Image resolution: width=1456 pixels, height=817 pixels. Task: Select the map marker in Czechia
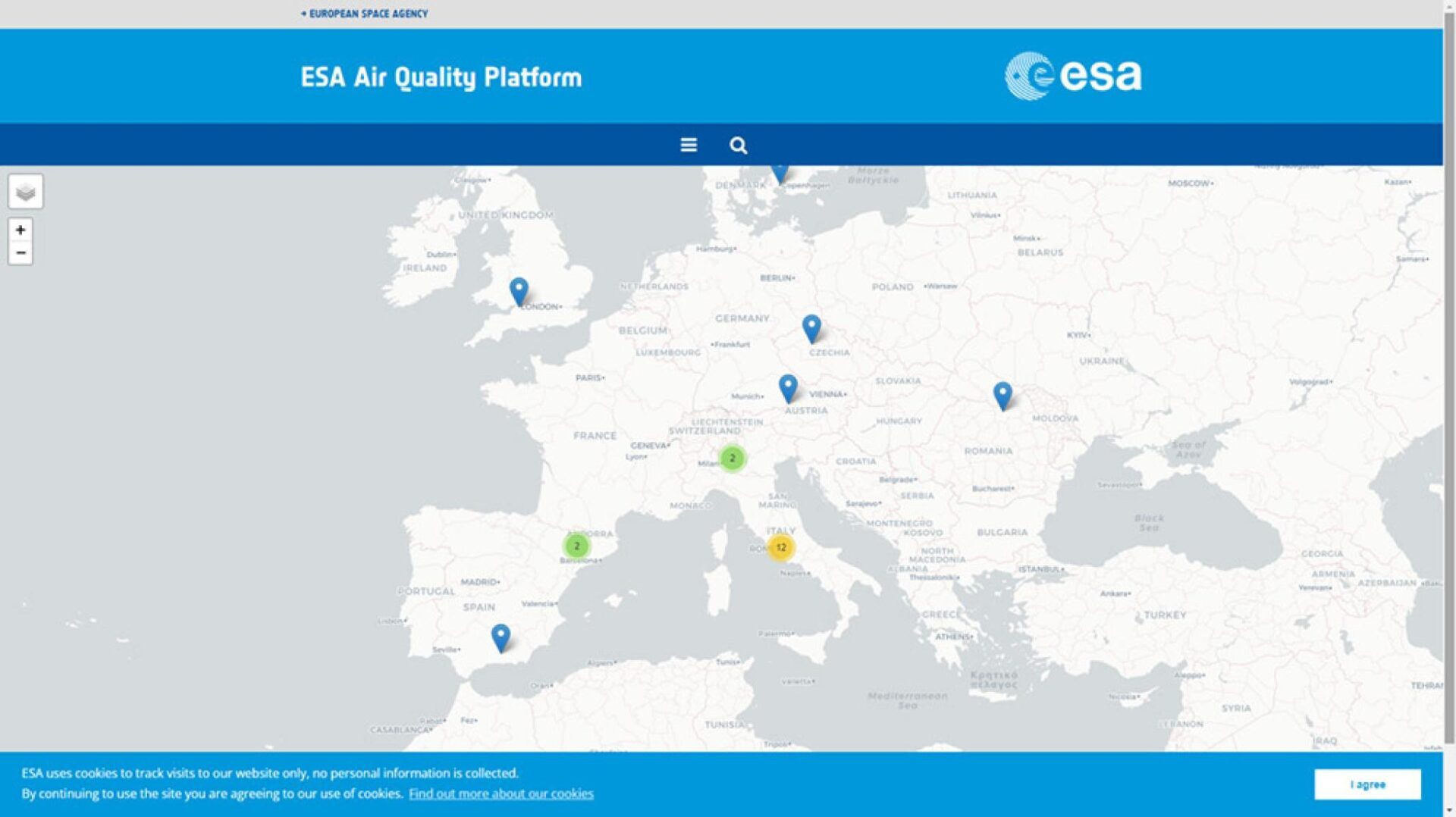(811, 329)
